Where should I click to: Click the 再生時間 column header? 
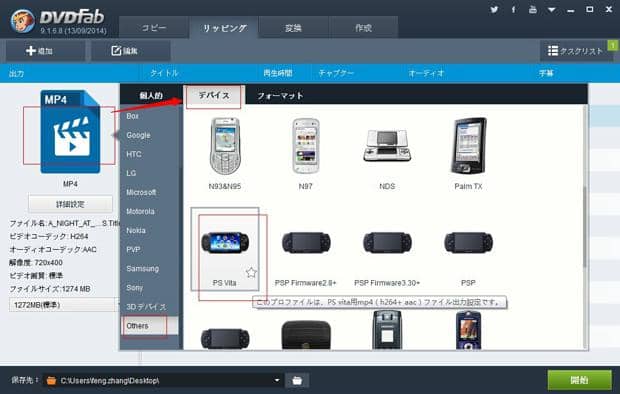(278, 73)
